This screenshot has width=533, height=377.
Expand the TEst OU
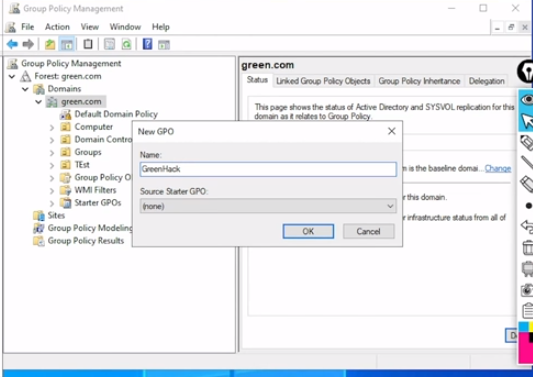(52, 166)
